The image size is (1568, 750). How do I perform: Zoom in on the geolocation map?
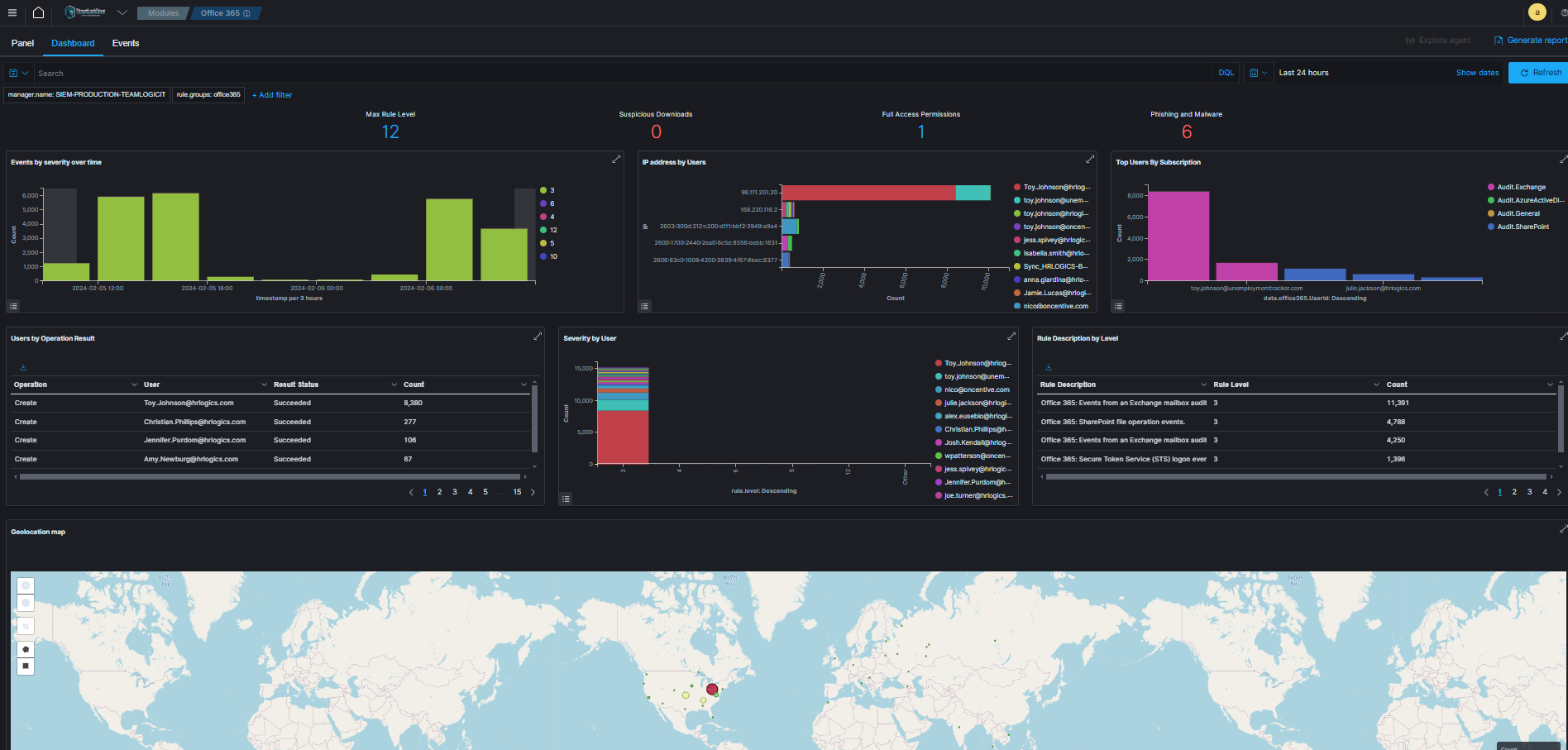tap(26, 585)
